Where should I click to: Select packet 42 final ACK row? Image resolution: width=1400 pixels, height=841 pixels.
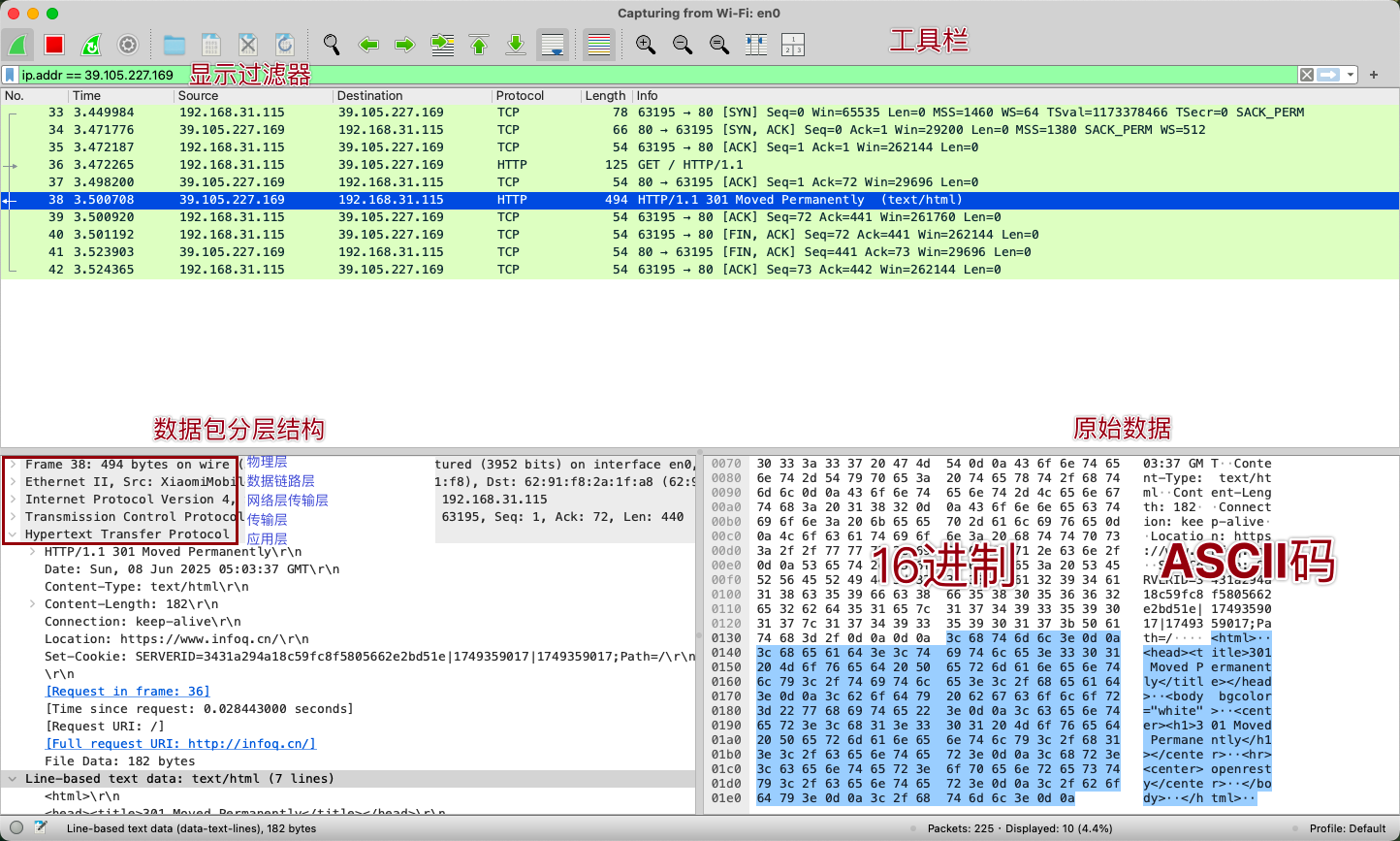tap(700, 270)
